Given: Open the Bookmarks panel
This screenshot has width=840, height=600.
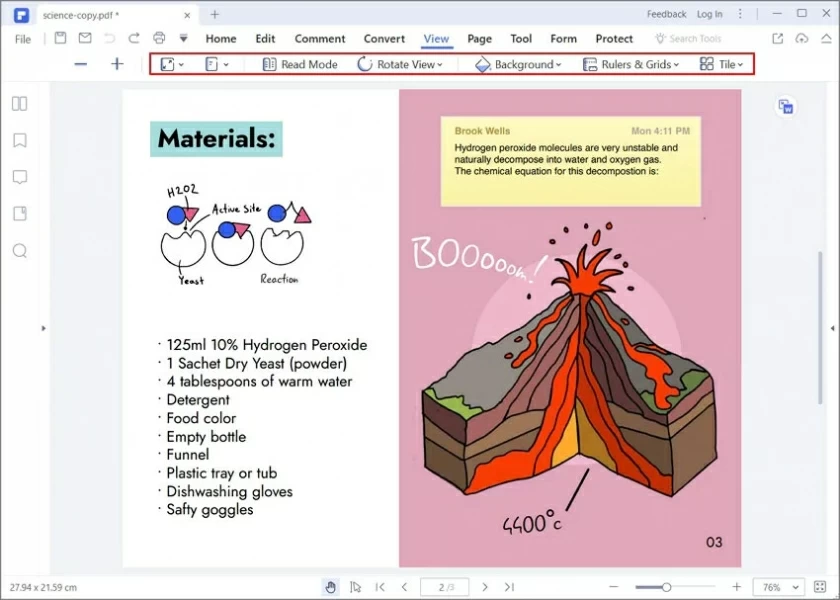Looking at the screenshot, I should point(20,140).
